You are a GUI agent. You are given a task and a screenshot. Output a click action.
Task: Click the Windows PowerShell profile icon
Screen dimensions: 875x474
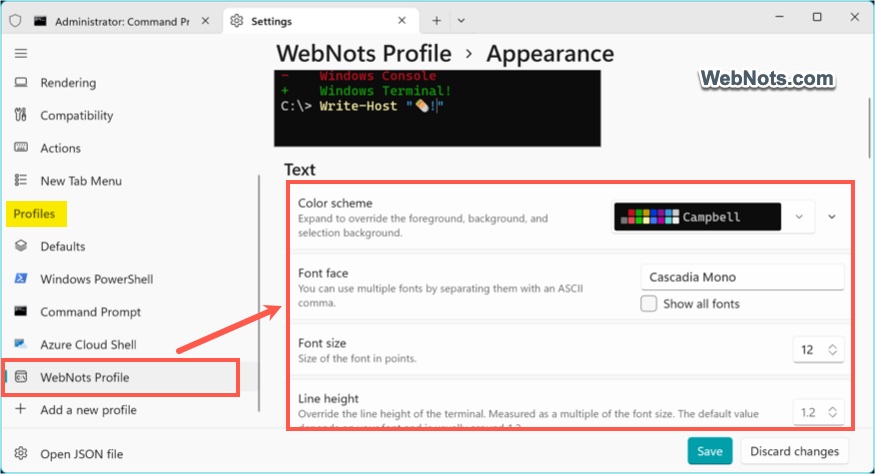(21, 279)
